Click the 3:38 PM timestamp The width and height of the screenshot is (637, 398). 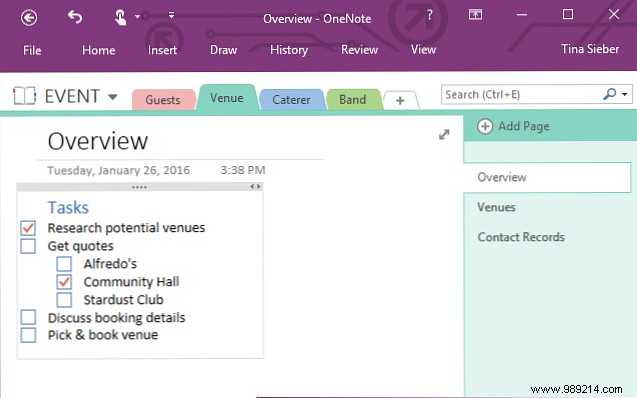click(243, 170)
